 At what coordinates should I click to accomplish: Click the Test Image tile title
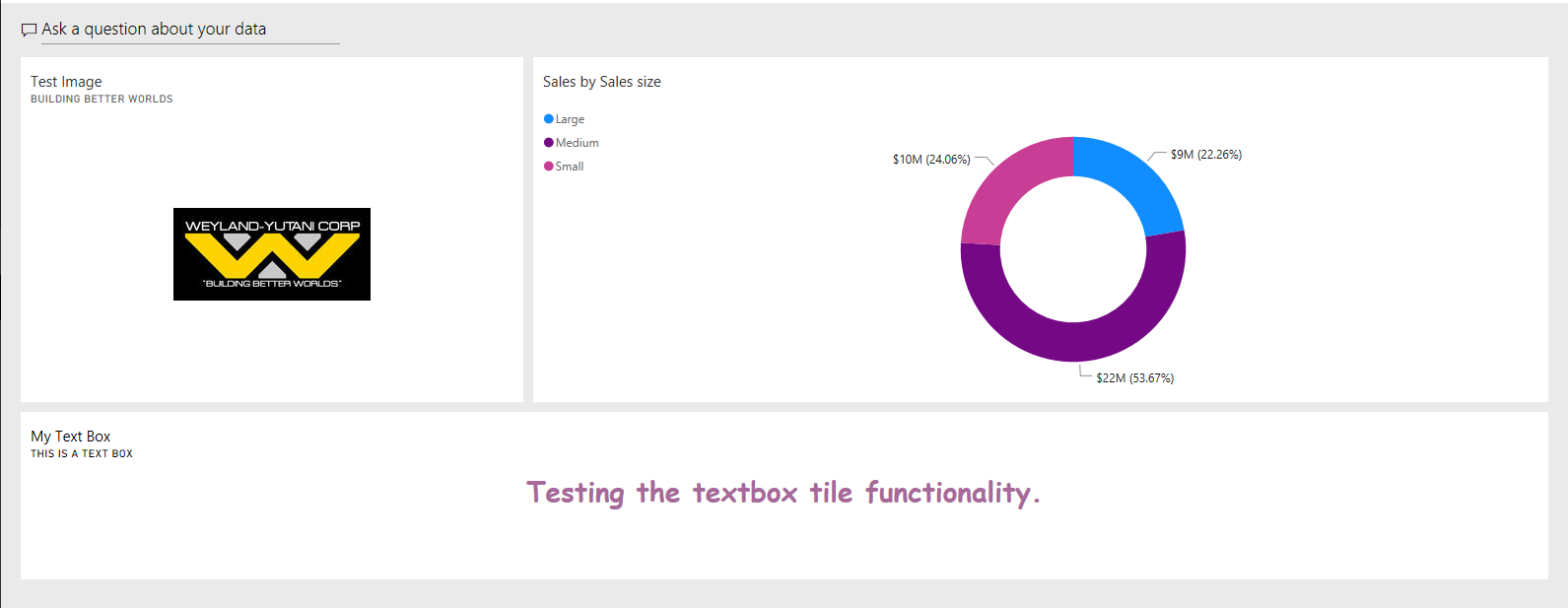66,82
